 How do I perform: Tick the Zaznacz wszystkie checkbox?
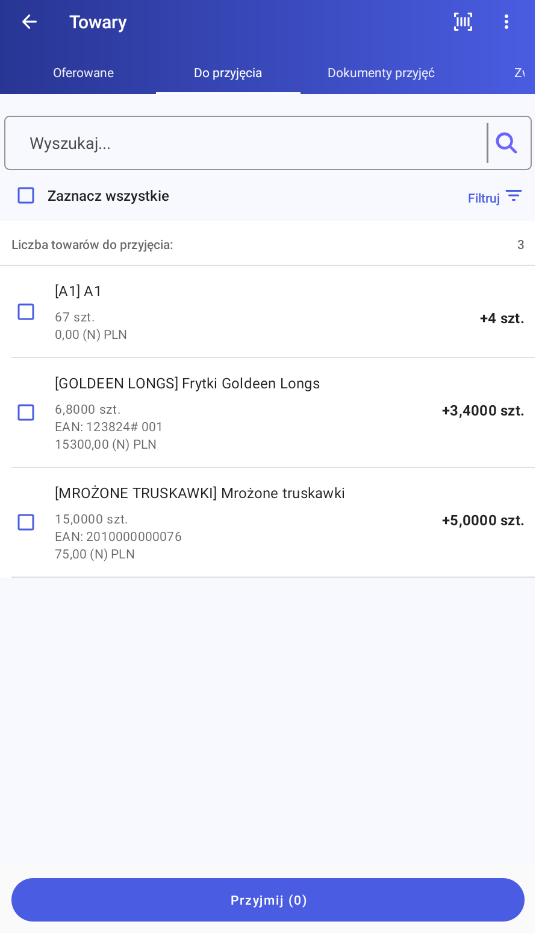[x=26, y=195]
